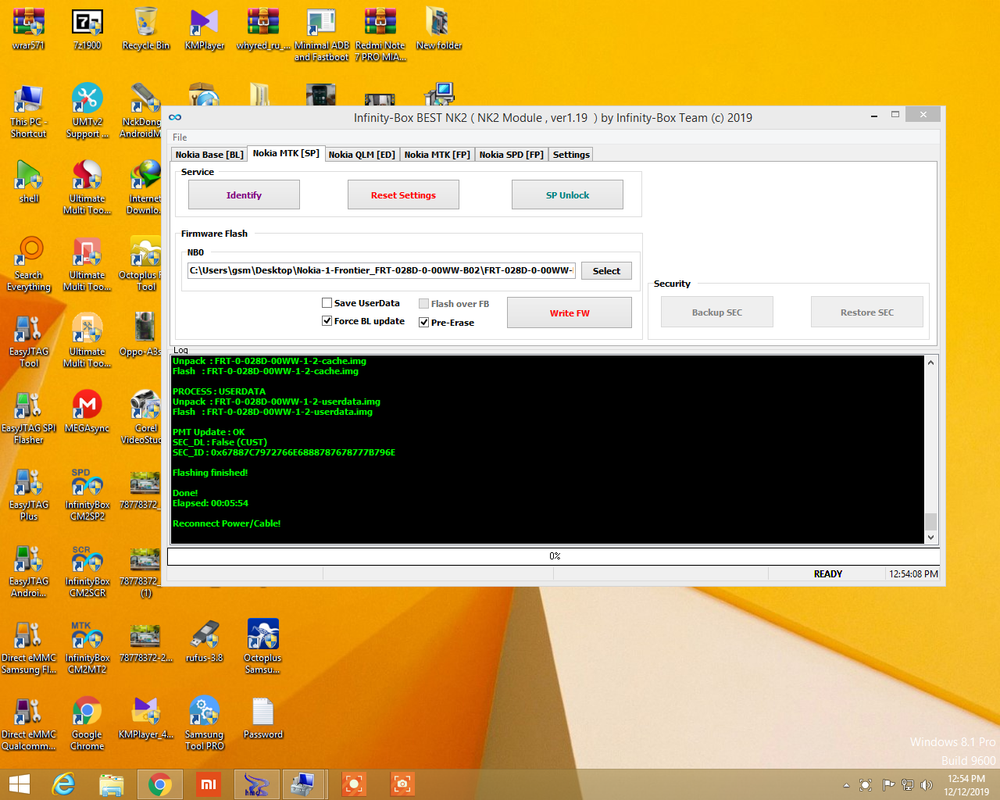Launch Octoplus Samsung shortcut
This screenshot has width=1000, height=800.
263,646
